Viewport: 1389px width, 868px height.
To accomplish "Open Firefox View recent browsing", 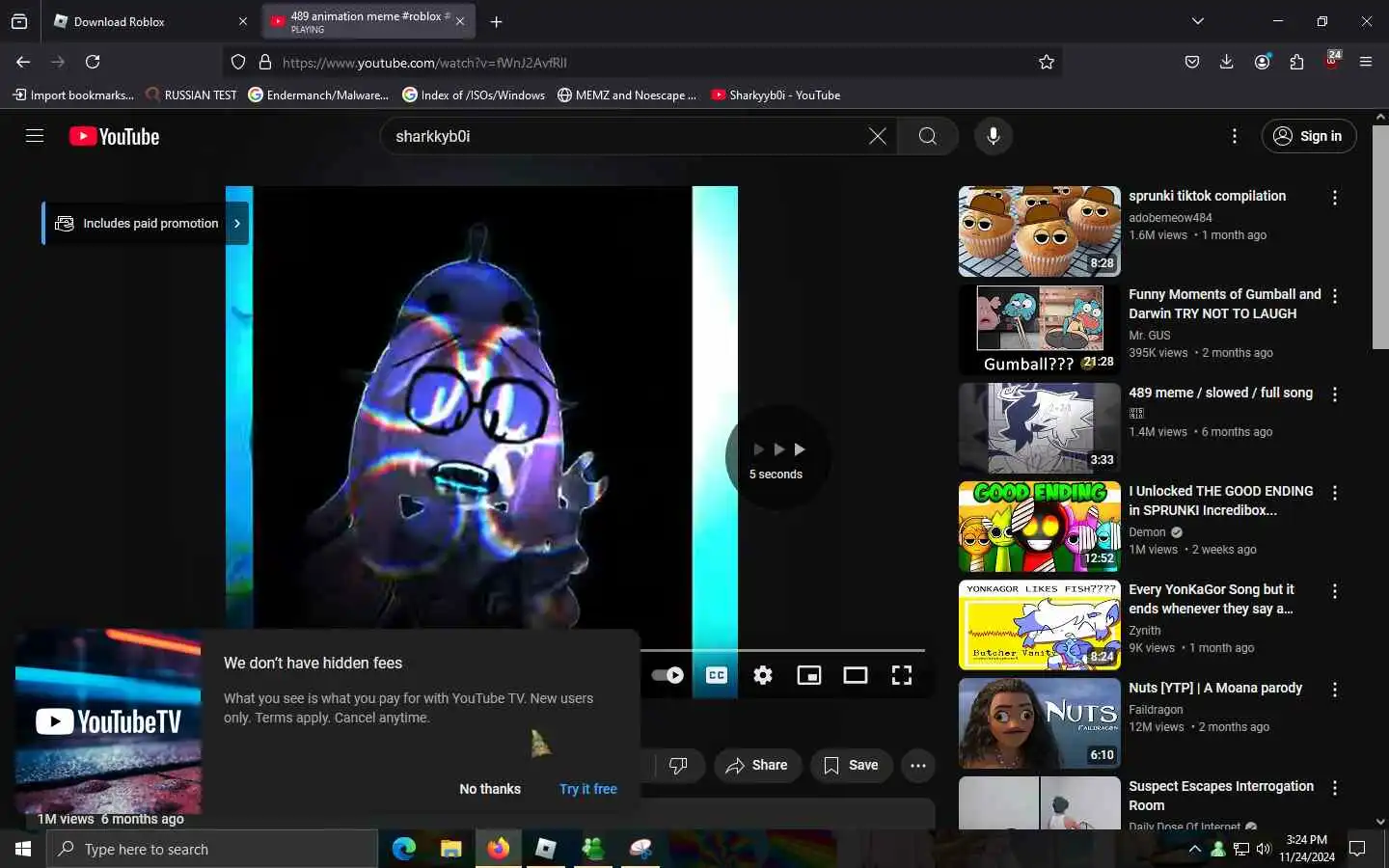I will tap(19, 21).
